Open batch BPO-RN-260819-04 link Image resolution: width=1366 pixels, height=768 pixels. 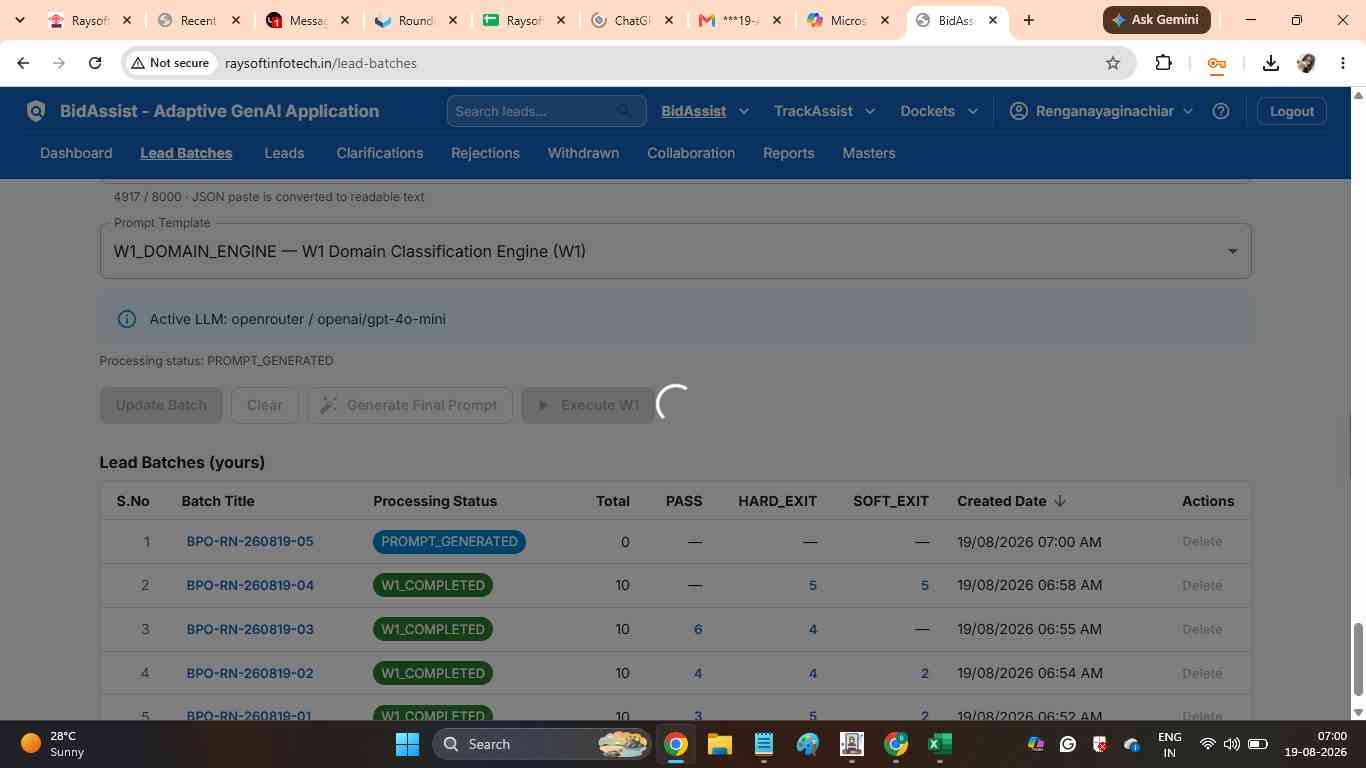coord(250,585)
